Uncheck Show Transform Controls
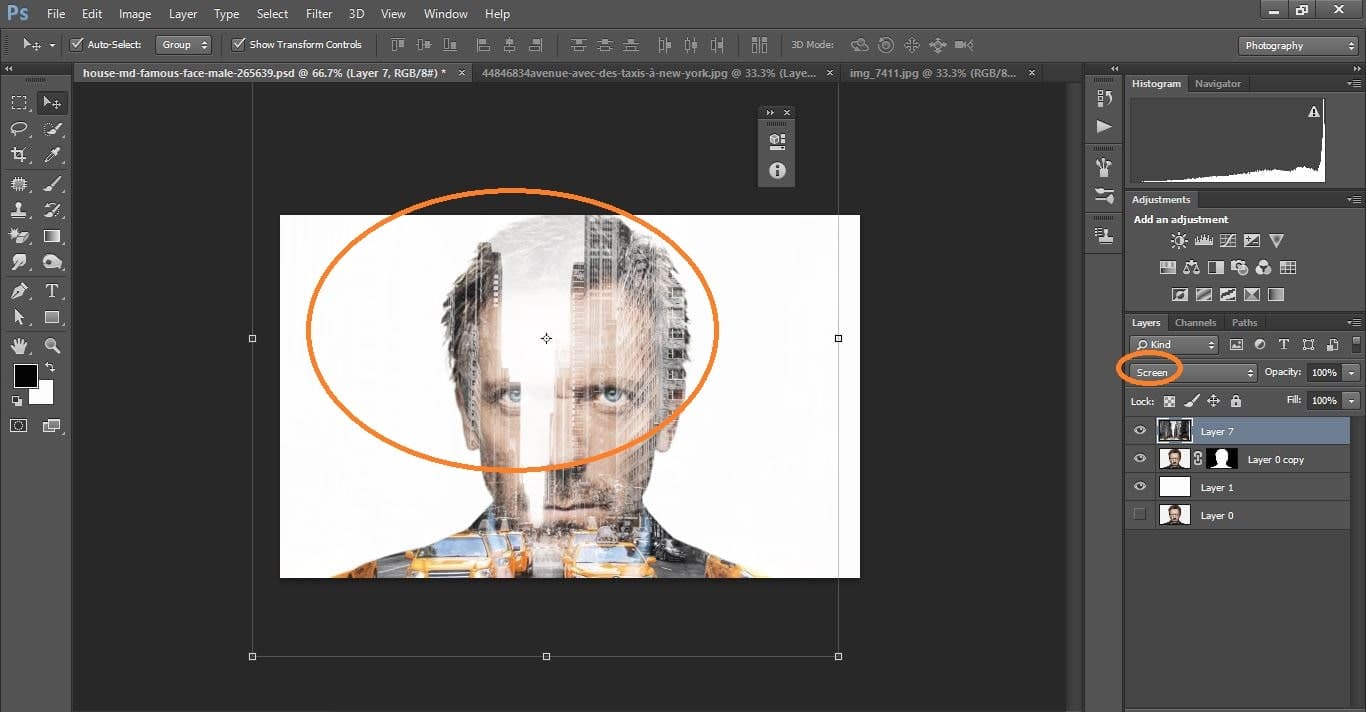The image size is (1366, 712). [238, 44]
